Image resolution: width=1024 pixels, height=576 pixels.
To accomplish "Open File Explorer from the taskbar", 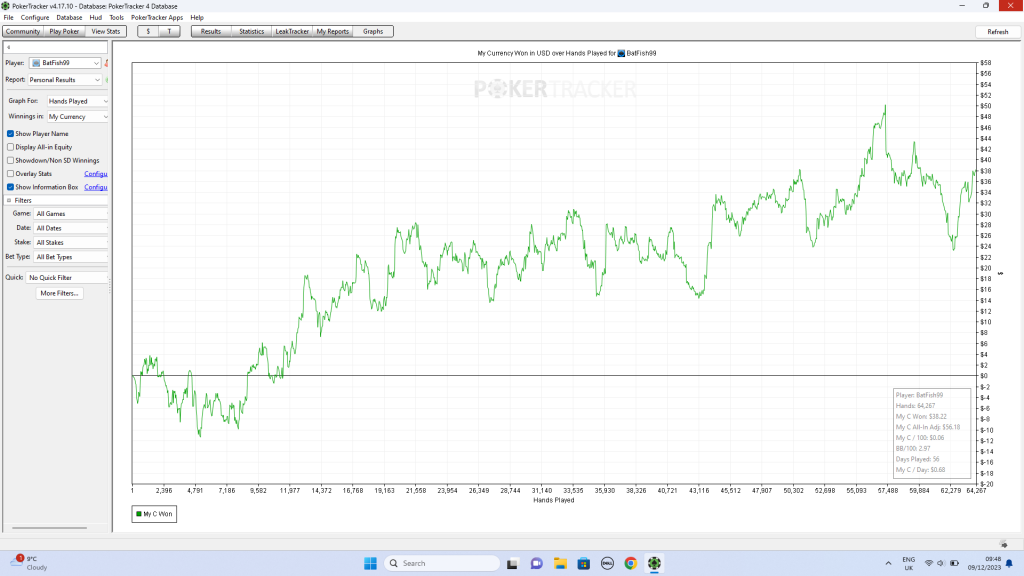I will click(560, 563).
